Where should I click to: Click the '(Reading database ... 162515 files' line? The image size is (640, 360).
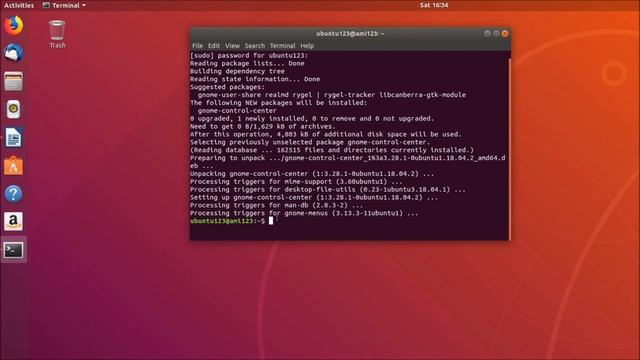pos(332,150)
